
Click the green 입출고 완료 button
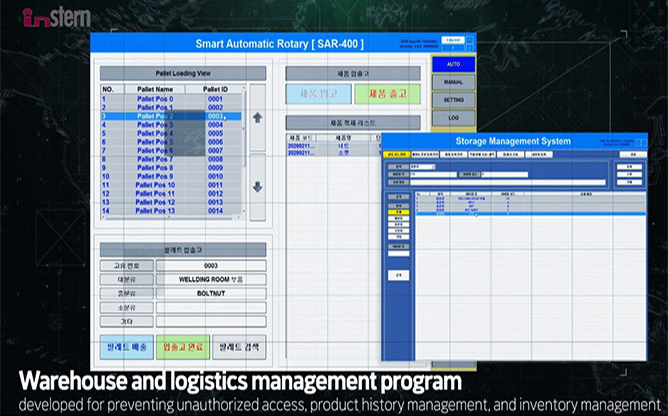(183, 347)
